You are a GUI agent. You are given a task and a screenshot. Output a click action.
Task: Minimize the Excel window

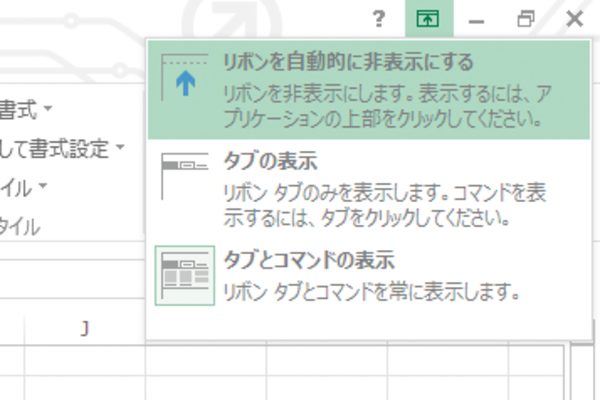click(x=476, y=21)
